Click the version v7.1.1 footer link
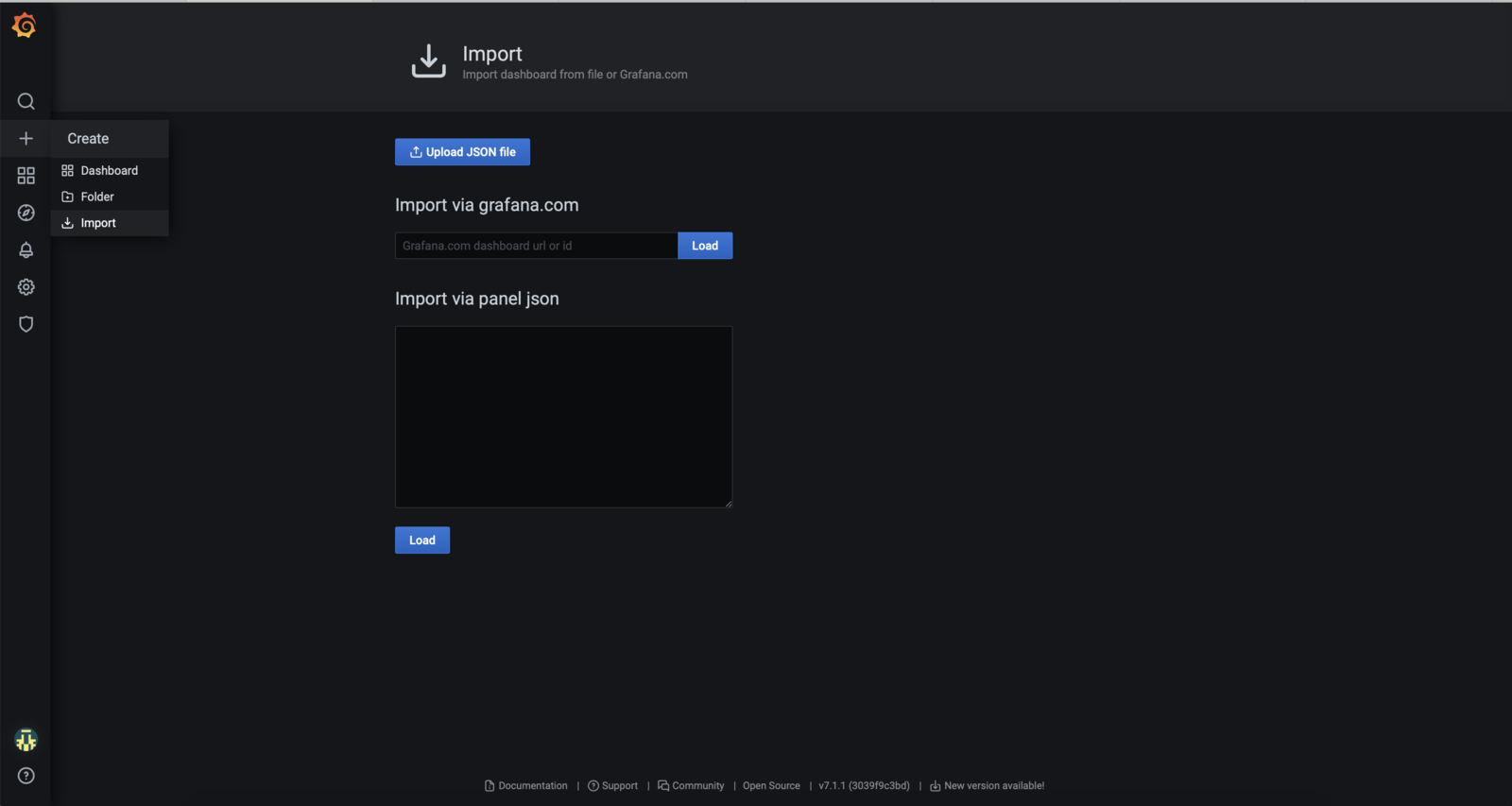 pyautogui.click(x=864, y=786)
